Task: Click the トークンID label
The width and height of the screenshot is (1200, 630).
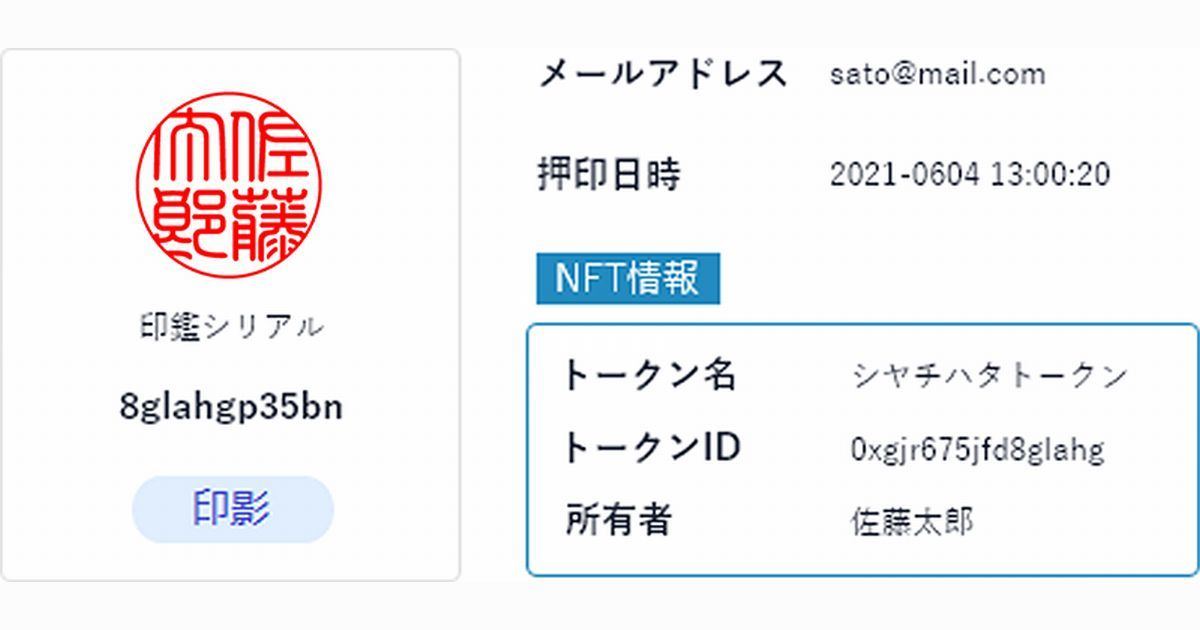Action: [651, 448]
